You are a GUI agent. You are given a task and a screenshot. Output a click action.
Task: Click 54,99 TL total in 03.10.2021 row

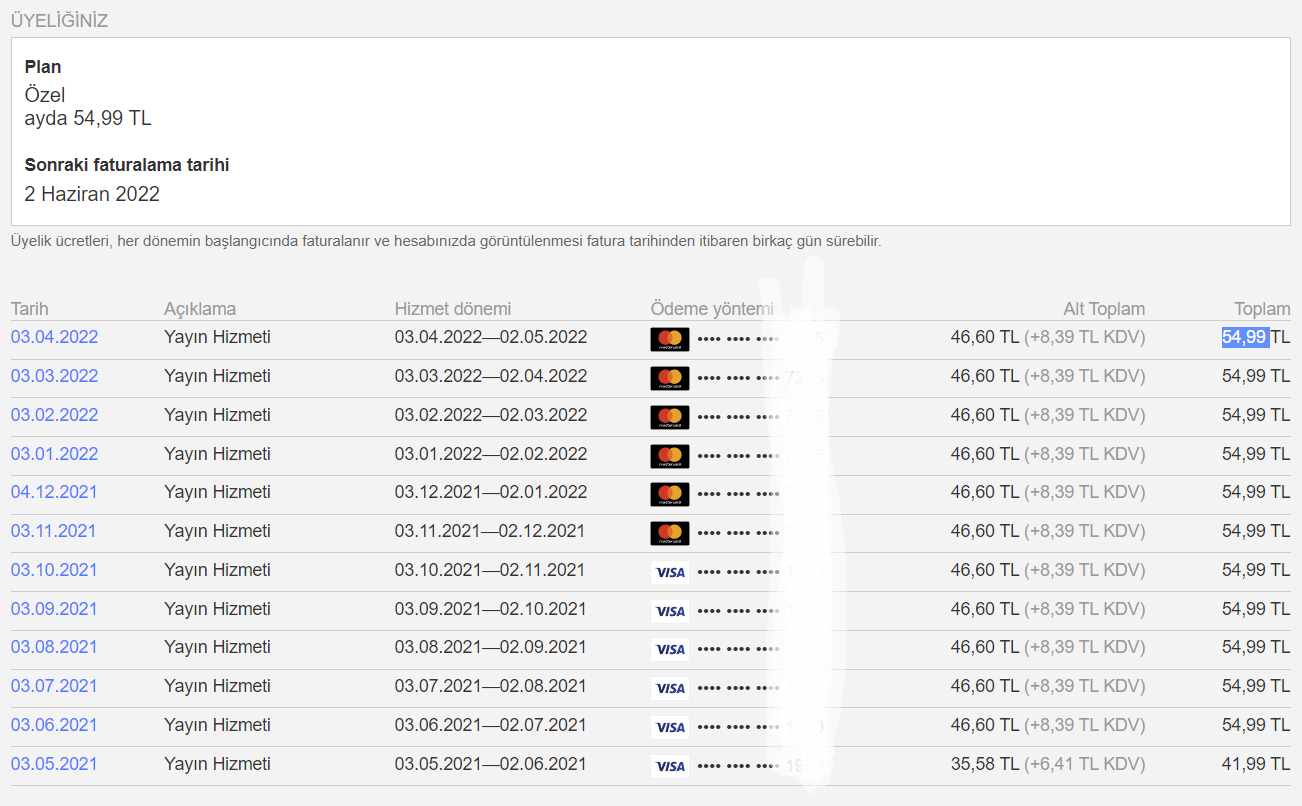[x=1256, y=570]
